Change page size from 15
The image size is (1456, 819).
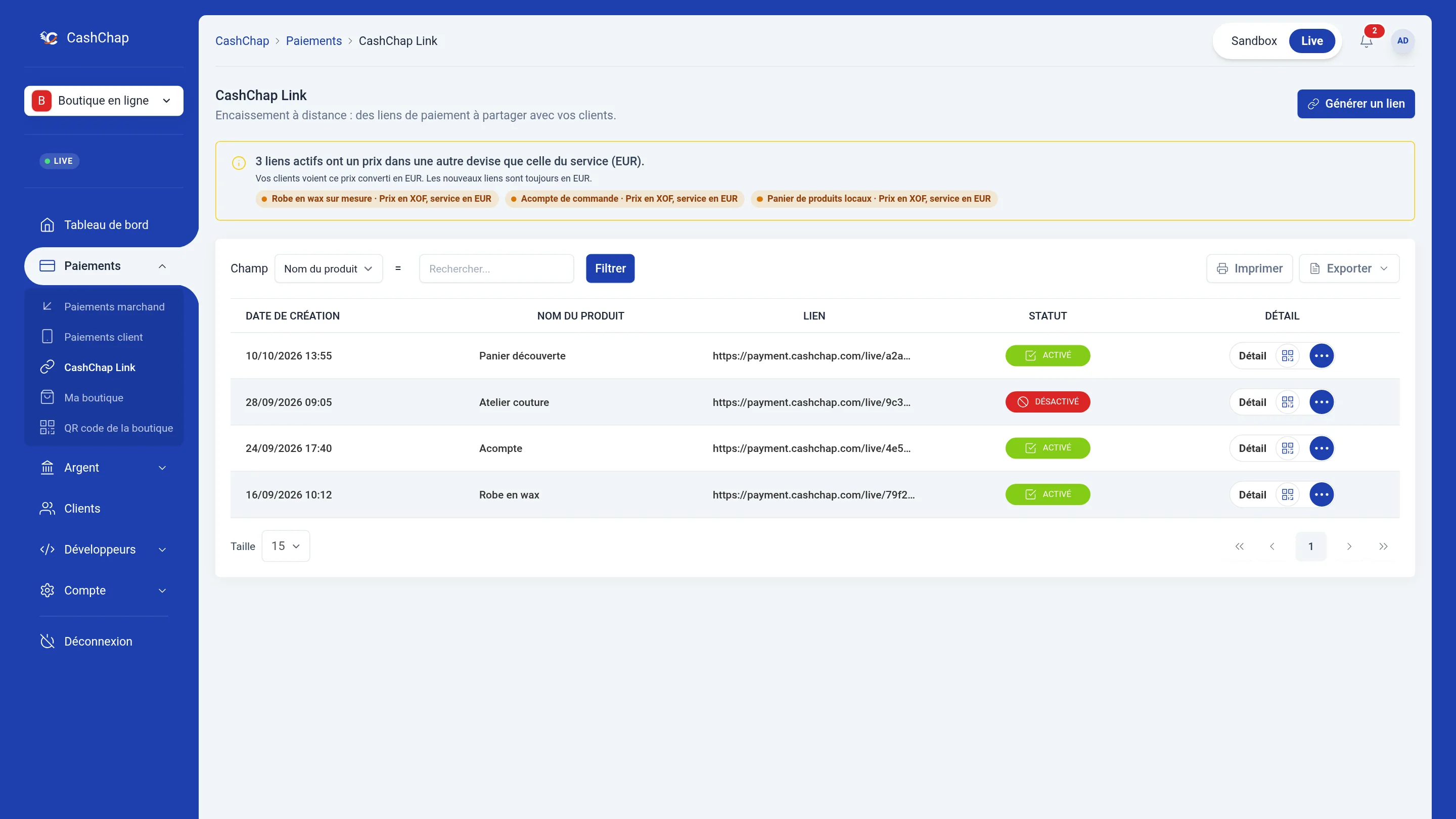pos(286,546)
